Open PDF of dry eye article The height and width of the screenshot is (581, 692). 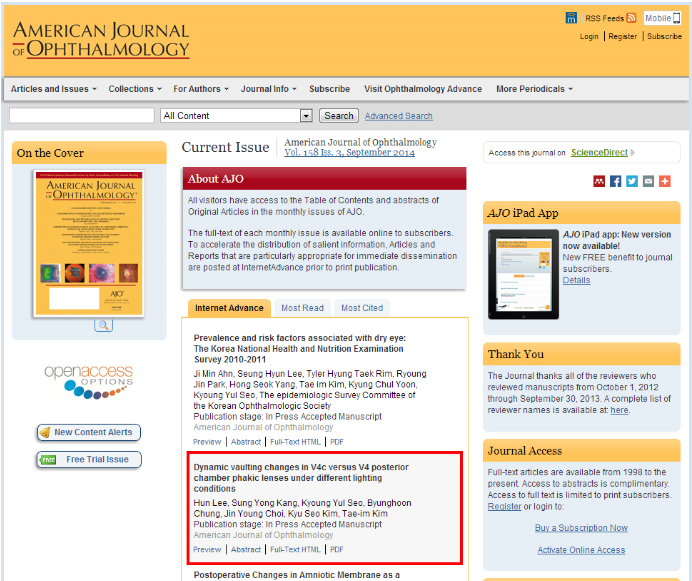pos(337,442)
